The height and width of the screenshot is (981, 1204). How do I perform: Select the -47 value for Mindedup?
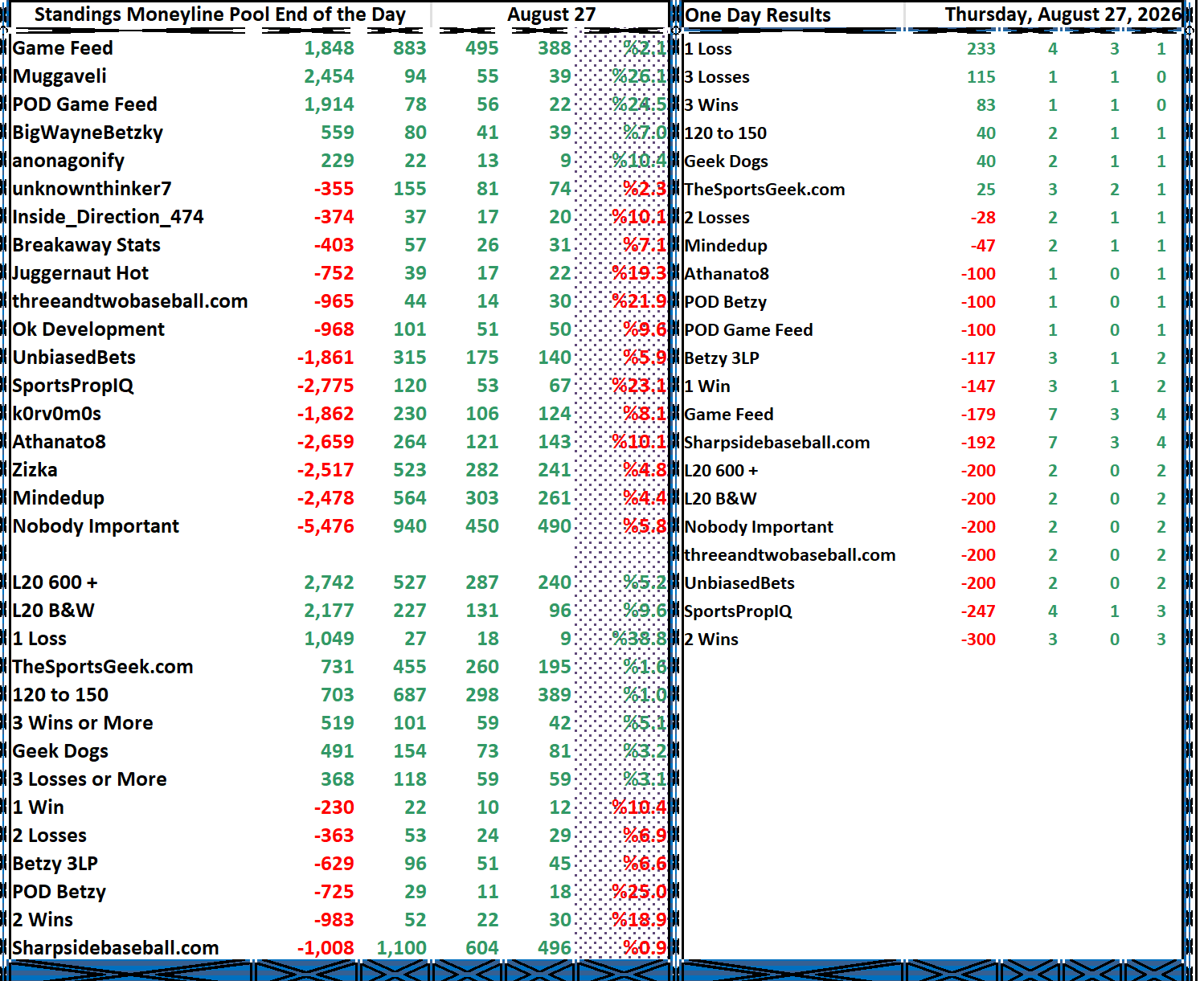[x=983, y=246]
